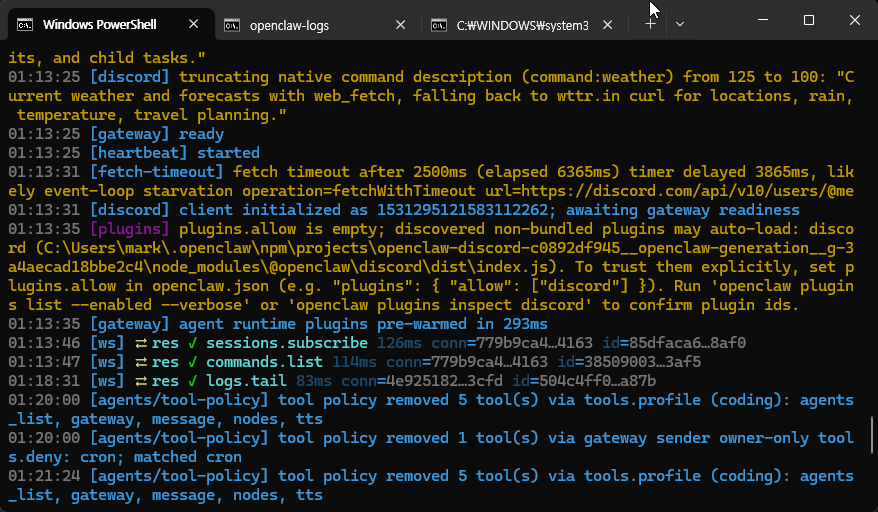The height and width of the screenshot is (512, 878).
Task: Switch to the C:\WINDOWS\system3 tab
Action: click(522, 25)
